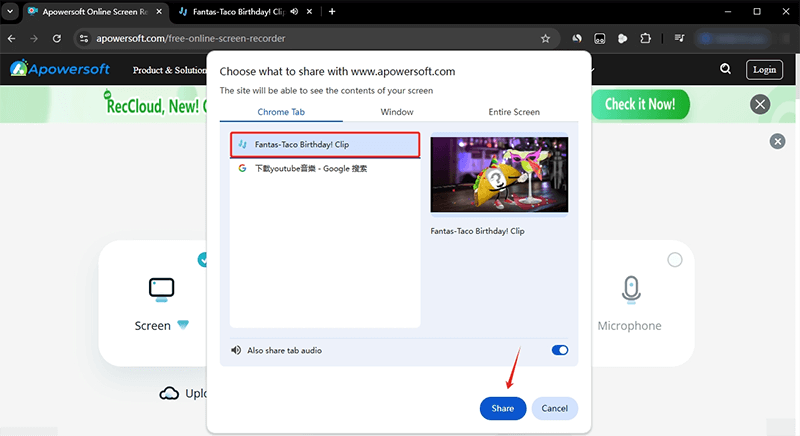
Task: Click the cloud upload icon
Action: (169, 393)
